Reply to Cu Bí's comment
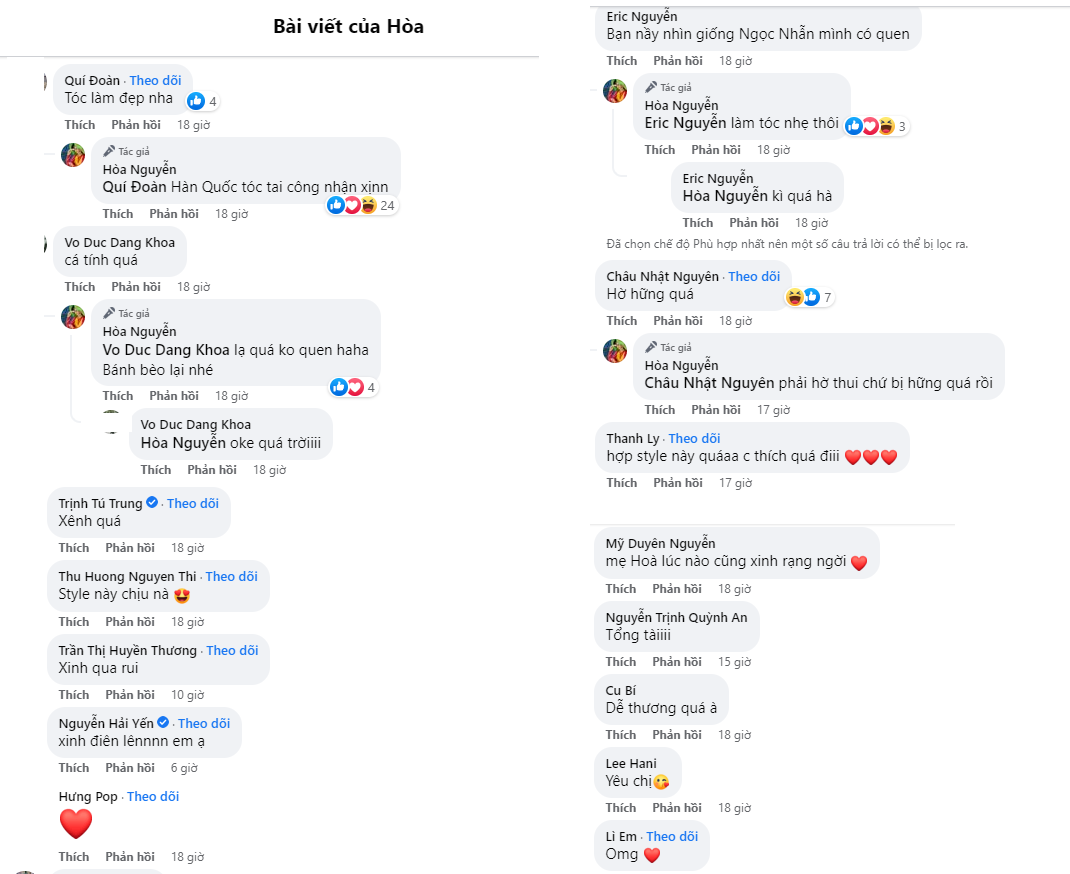 click(x=677, y=734)
